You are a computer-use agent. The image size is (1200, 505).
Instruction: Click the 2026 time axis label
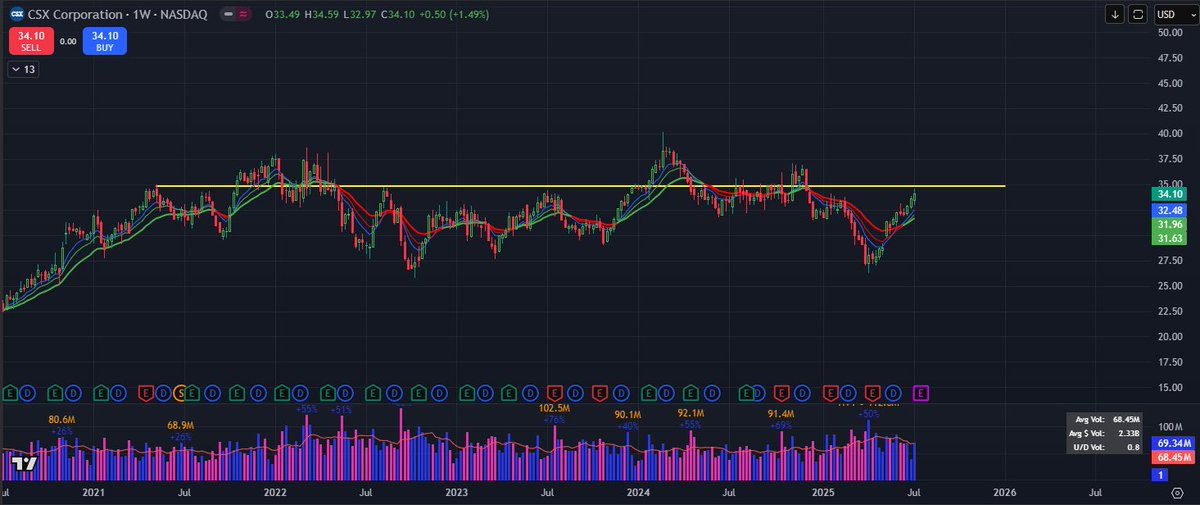point(1004,493)
